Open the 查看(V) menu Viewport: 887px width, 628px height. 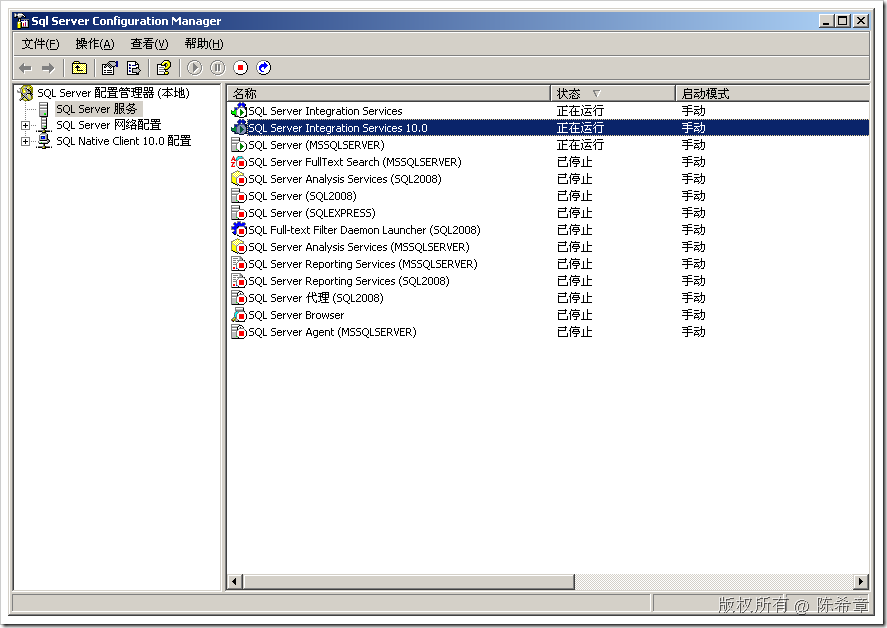[x=149, y=44]
